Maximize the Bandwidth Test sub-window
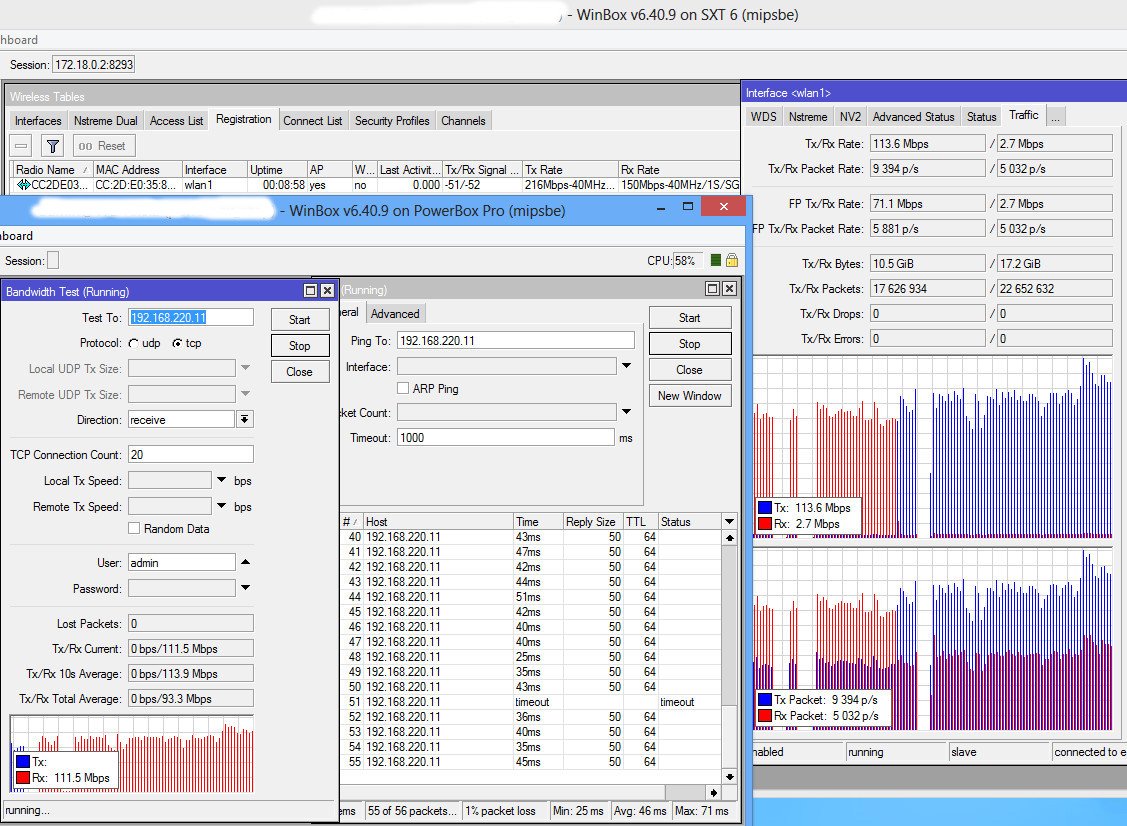This screenshot has width=1127, height=826. pos(310,290)
